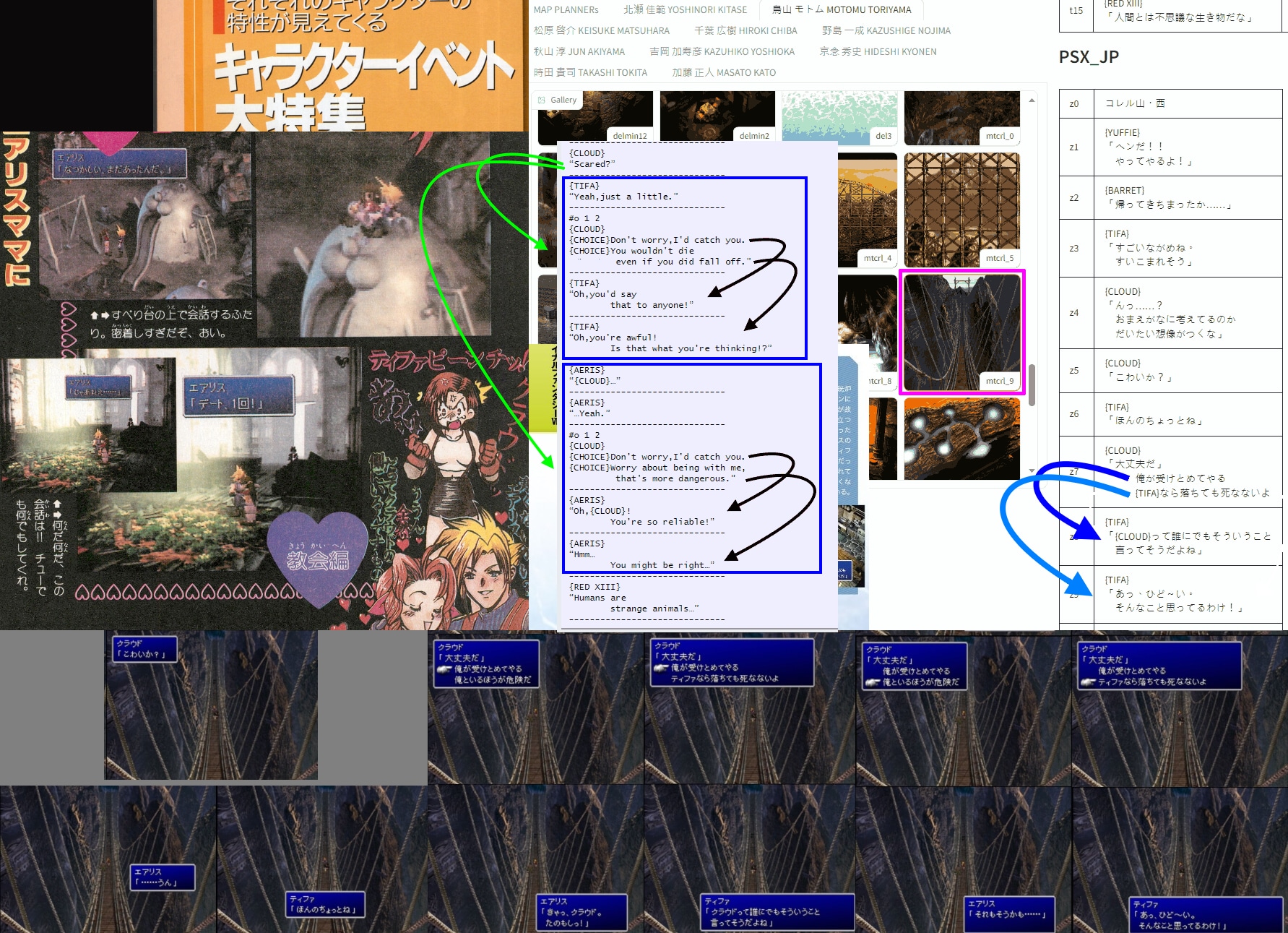Select the MASATO KATO tab
This screenshot has width=1288, height=933.
tap(724, 73)
